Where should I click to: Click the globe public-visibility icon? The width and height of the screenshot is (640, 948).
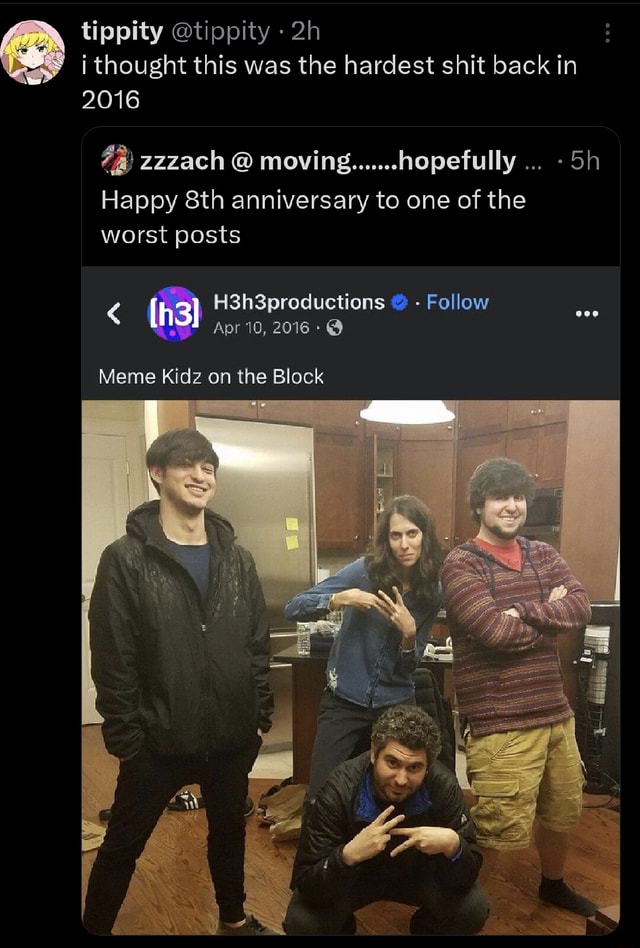coord(335,327)
